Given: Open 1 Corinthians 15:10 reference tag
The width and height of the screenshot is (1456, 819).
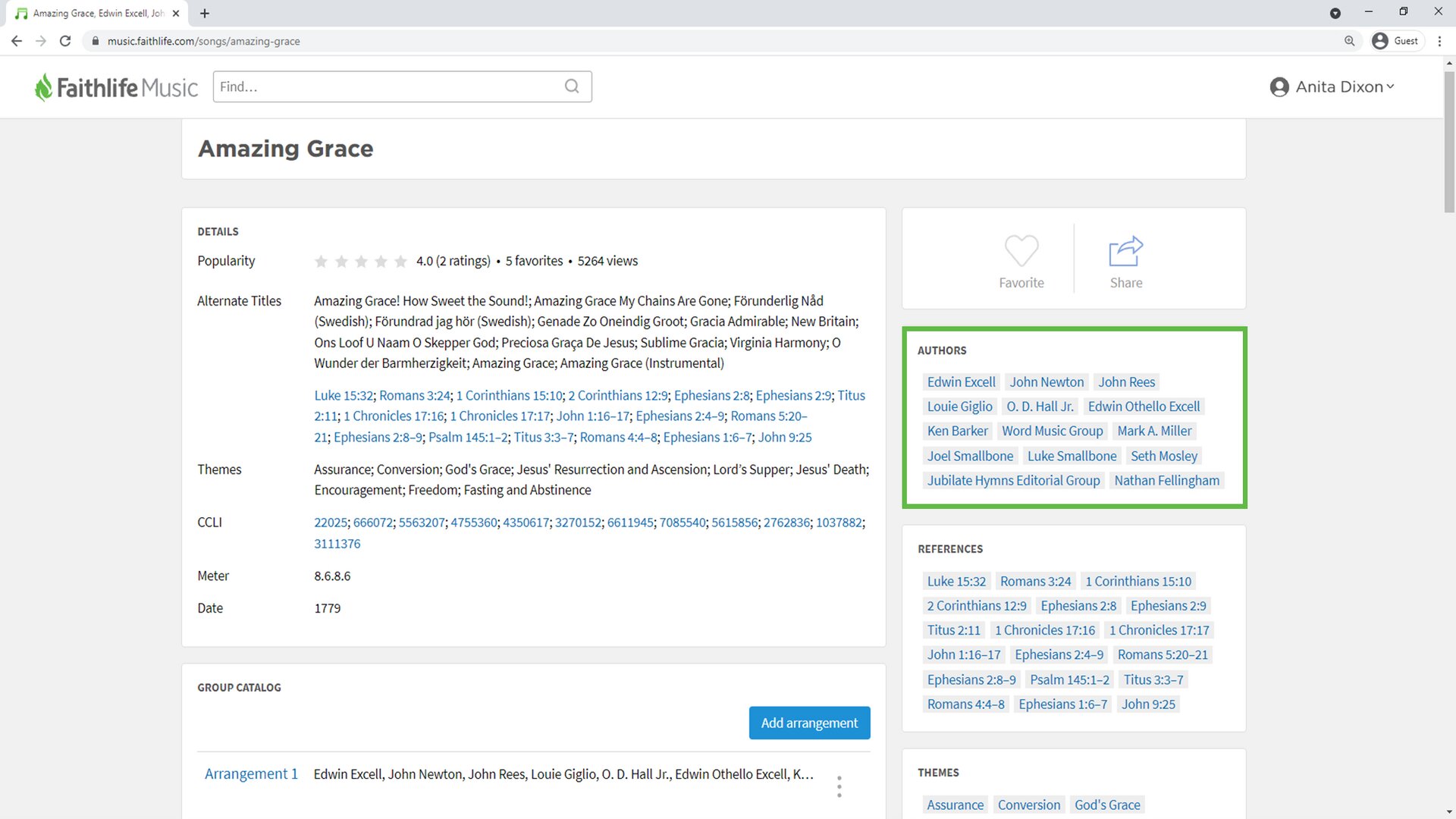Looking at the screenshot, I should [1138, 581].
